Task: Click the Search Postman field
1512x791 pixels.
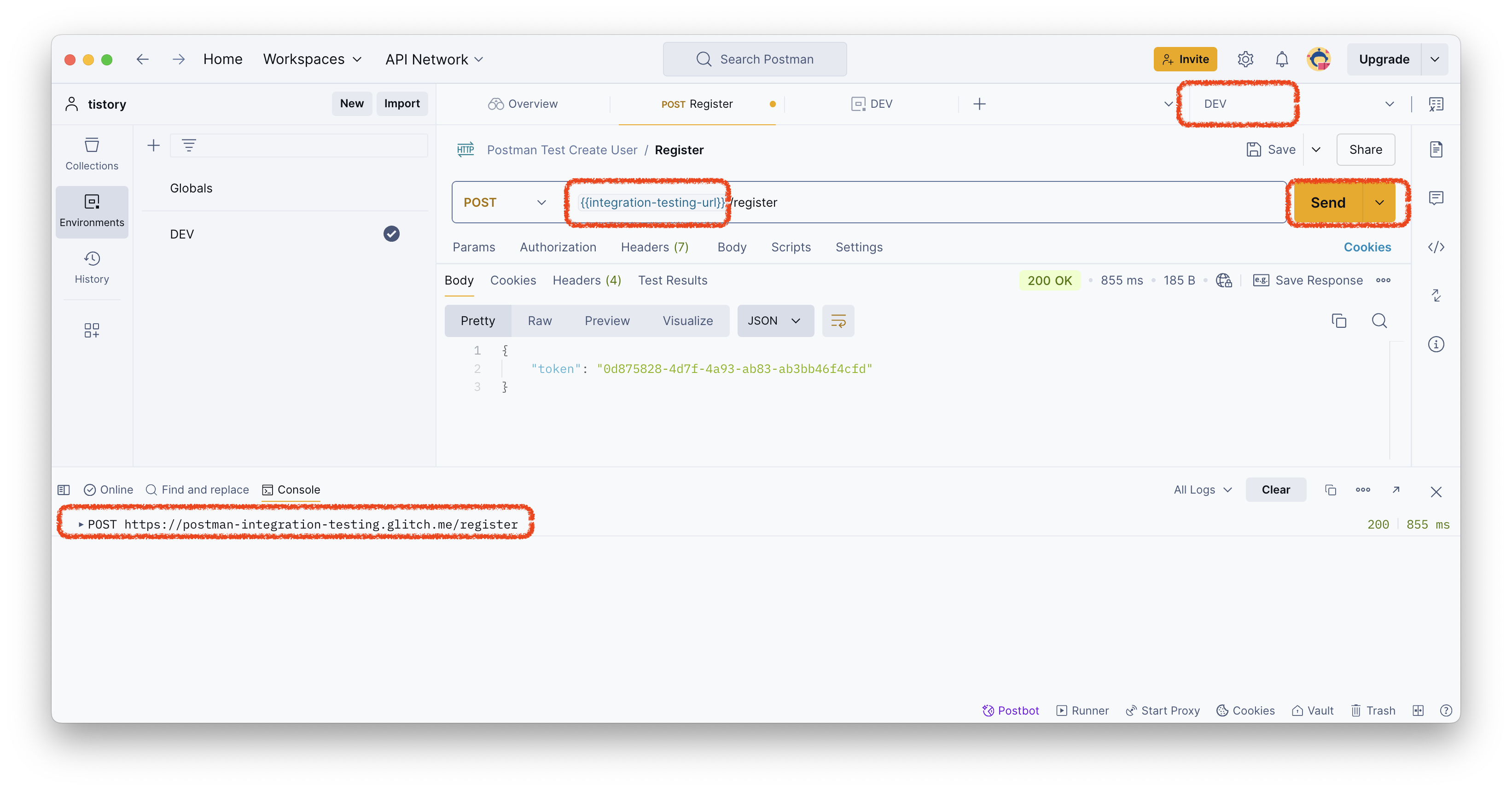Action: tap(754, 59)
